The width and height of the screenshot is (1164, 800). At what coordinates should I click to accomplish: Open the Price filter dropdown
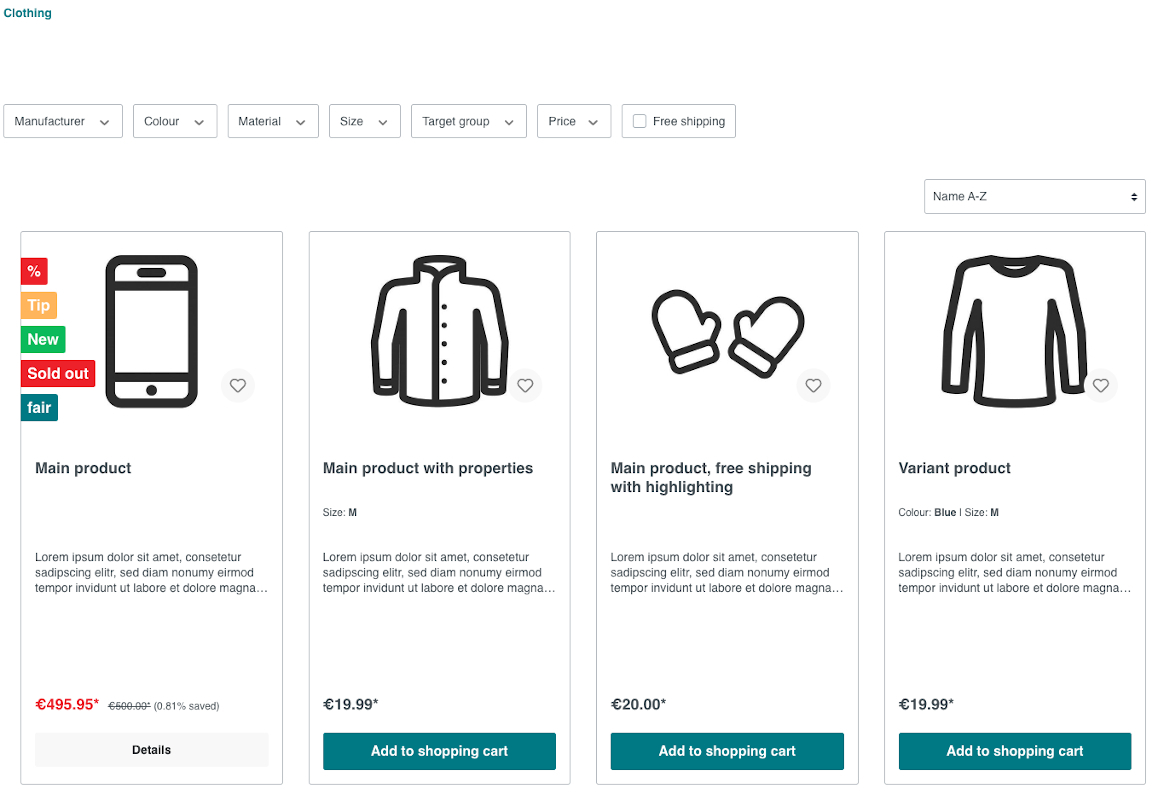[574, 121]
